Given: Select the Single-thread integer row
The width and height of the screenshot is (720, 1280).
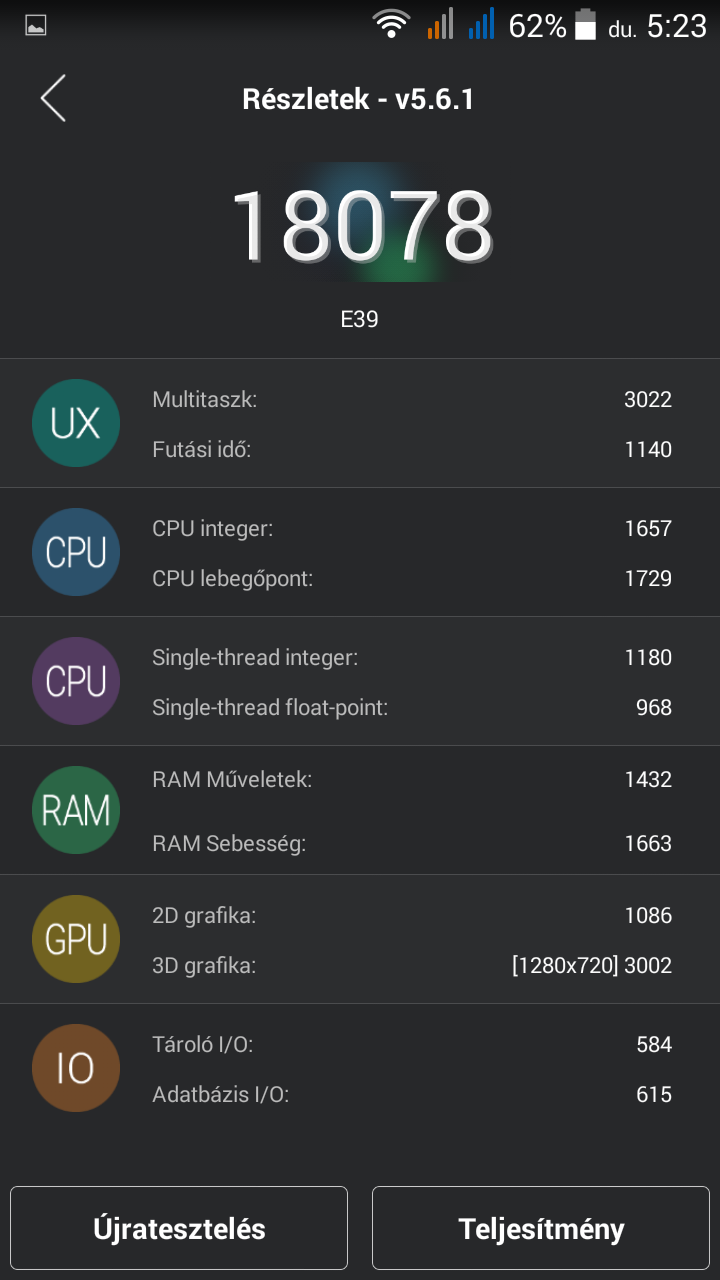Looking at the screenshot, I should click(x=411, y=657).
